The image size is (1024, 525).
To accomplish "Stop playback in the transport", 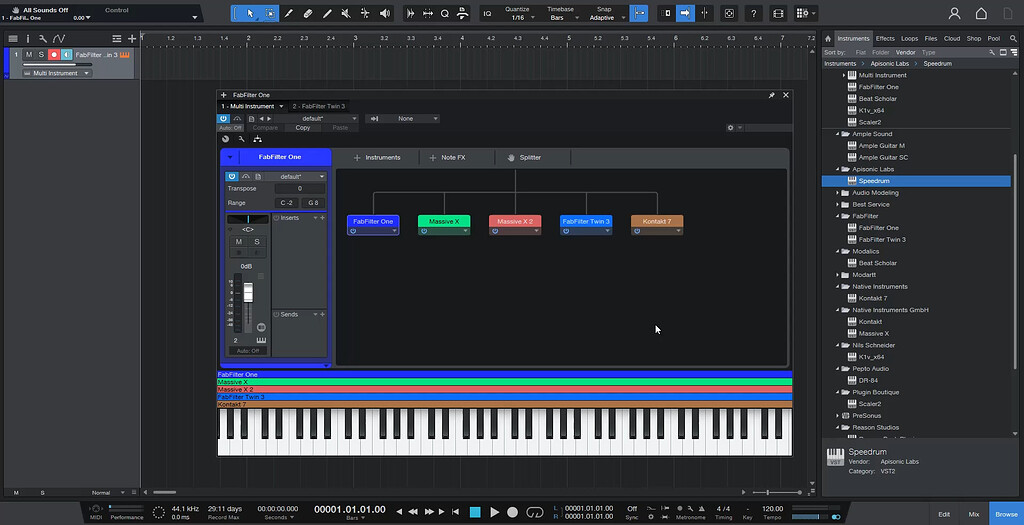I will [x=475, y=513].
